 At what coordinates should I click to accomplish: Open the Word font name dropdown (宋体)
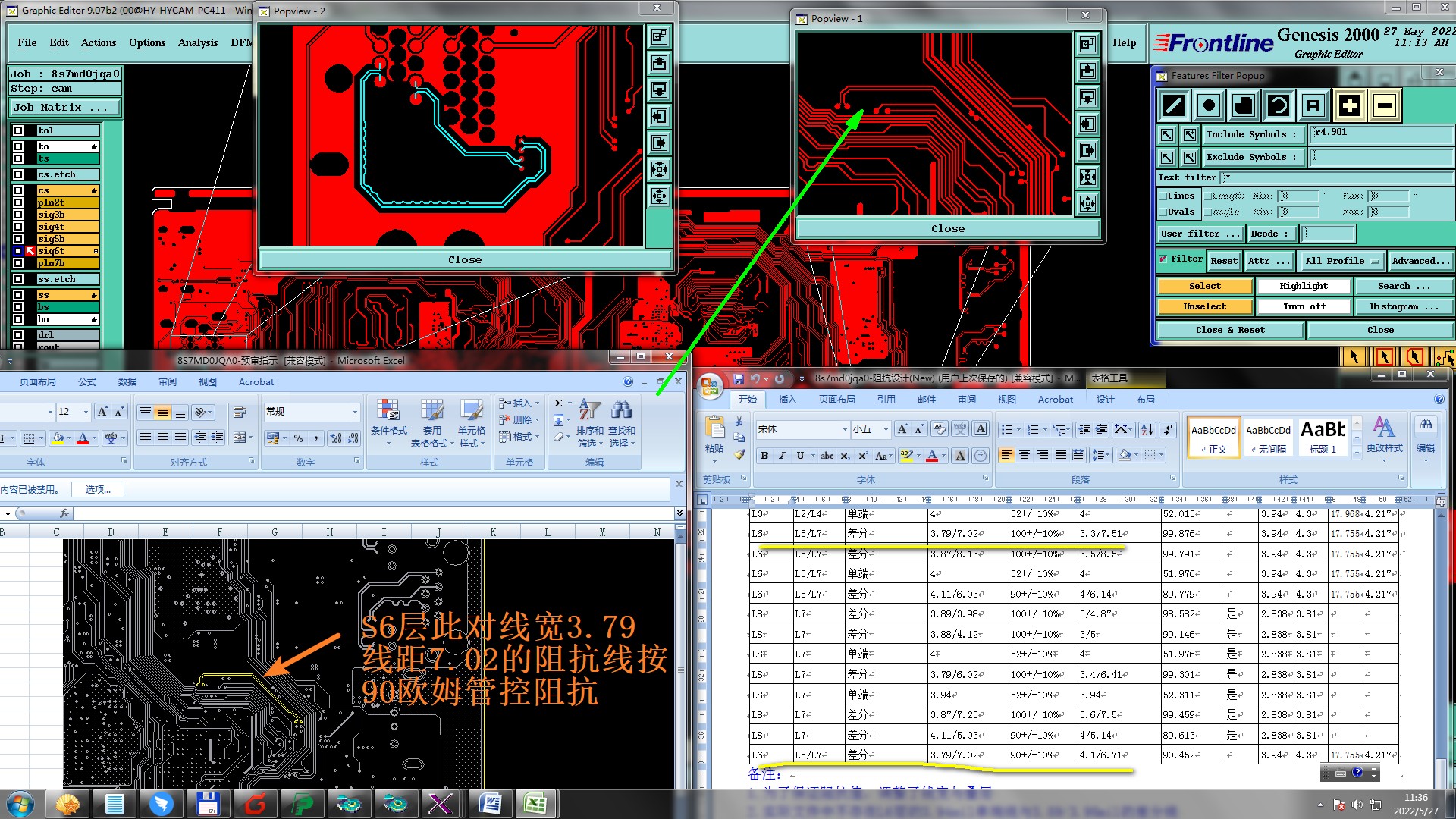point(845,430)
